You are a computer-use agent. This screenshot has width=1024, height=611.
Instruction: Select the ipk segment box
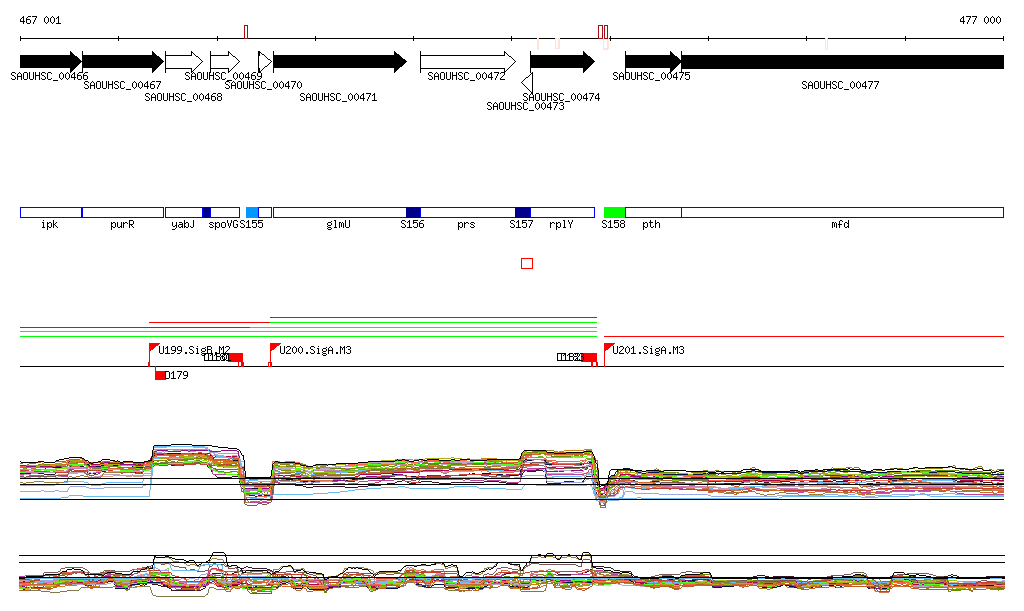[51, 213]
